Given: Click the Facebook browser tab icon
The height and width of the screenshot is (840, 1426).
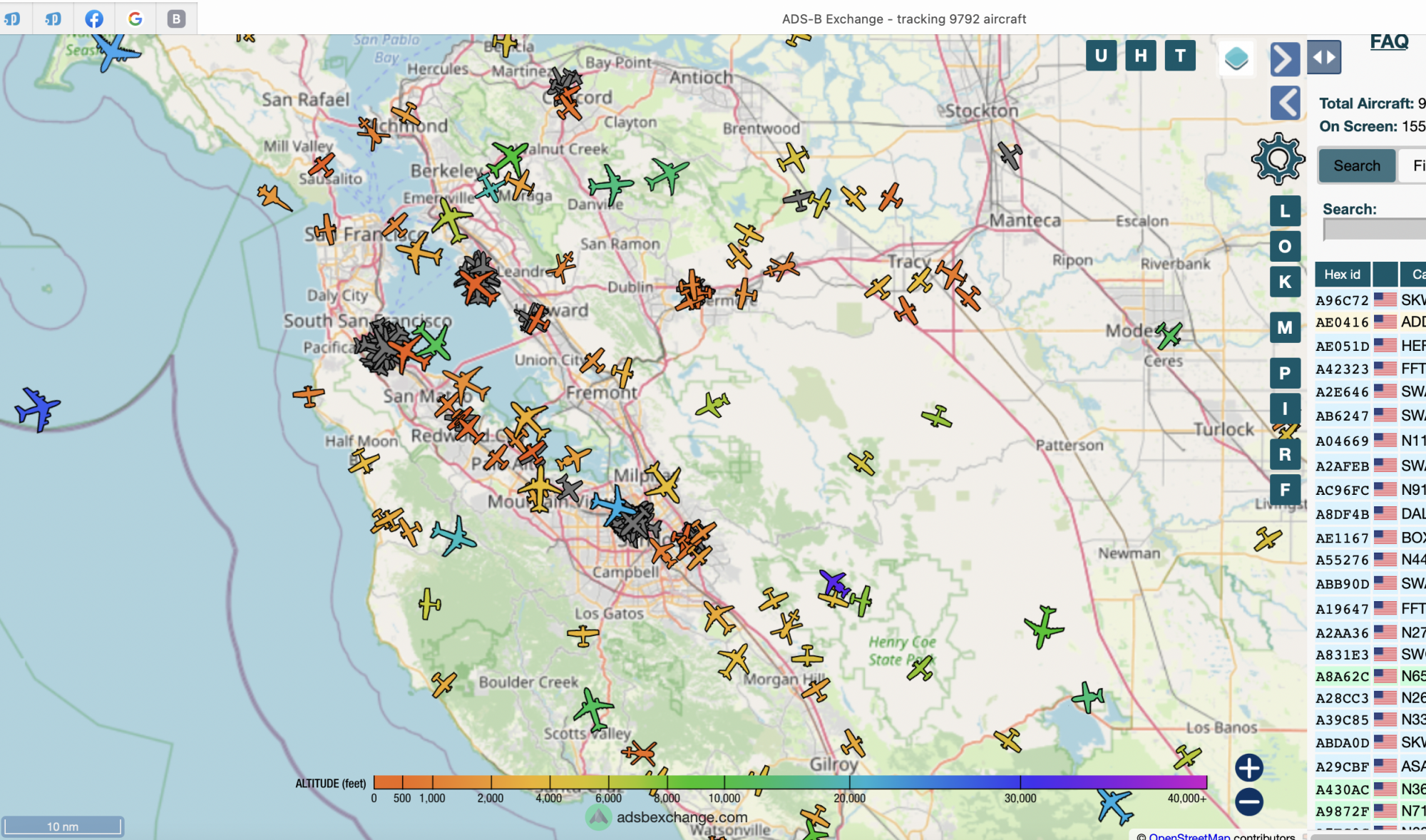Looking at the screenshot, I should [94, 19].
